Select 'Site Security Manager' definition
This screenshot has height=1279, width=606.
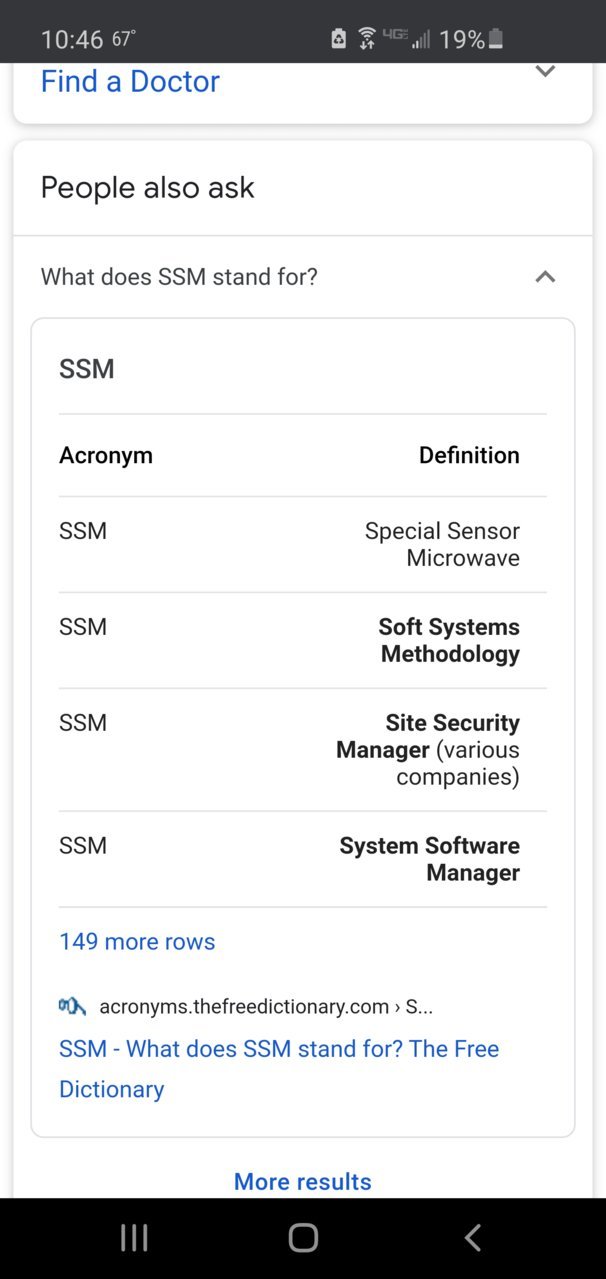click(428, 749)
